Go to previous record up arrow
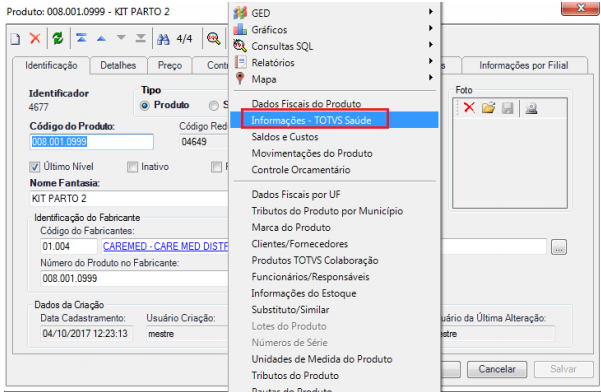Screen dimensions: 601x392 (x=101, y=38)
